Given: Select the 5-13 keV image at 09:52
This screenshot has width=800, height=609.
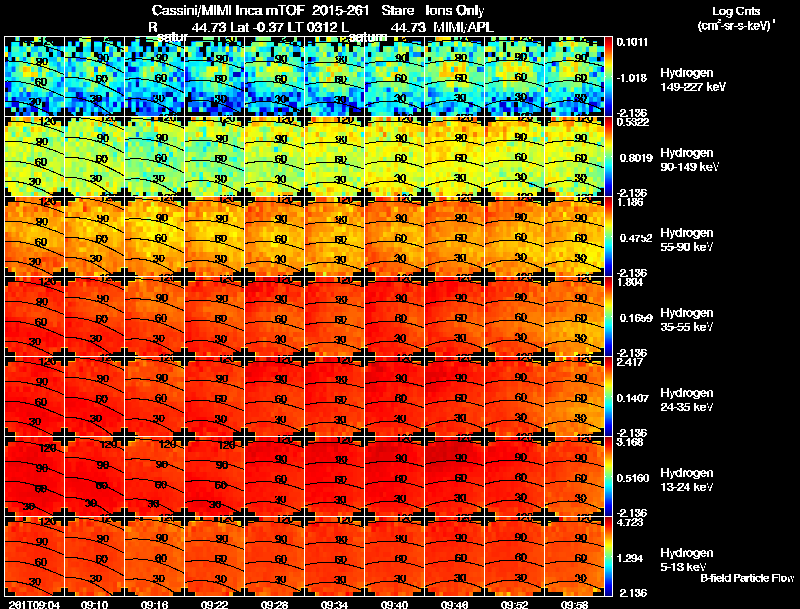Looking at the screenshot, I should (x=514, y=557).
